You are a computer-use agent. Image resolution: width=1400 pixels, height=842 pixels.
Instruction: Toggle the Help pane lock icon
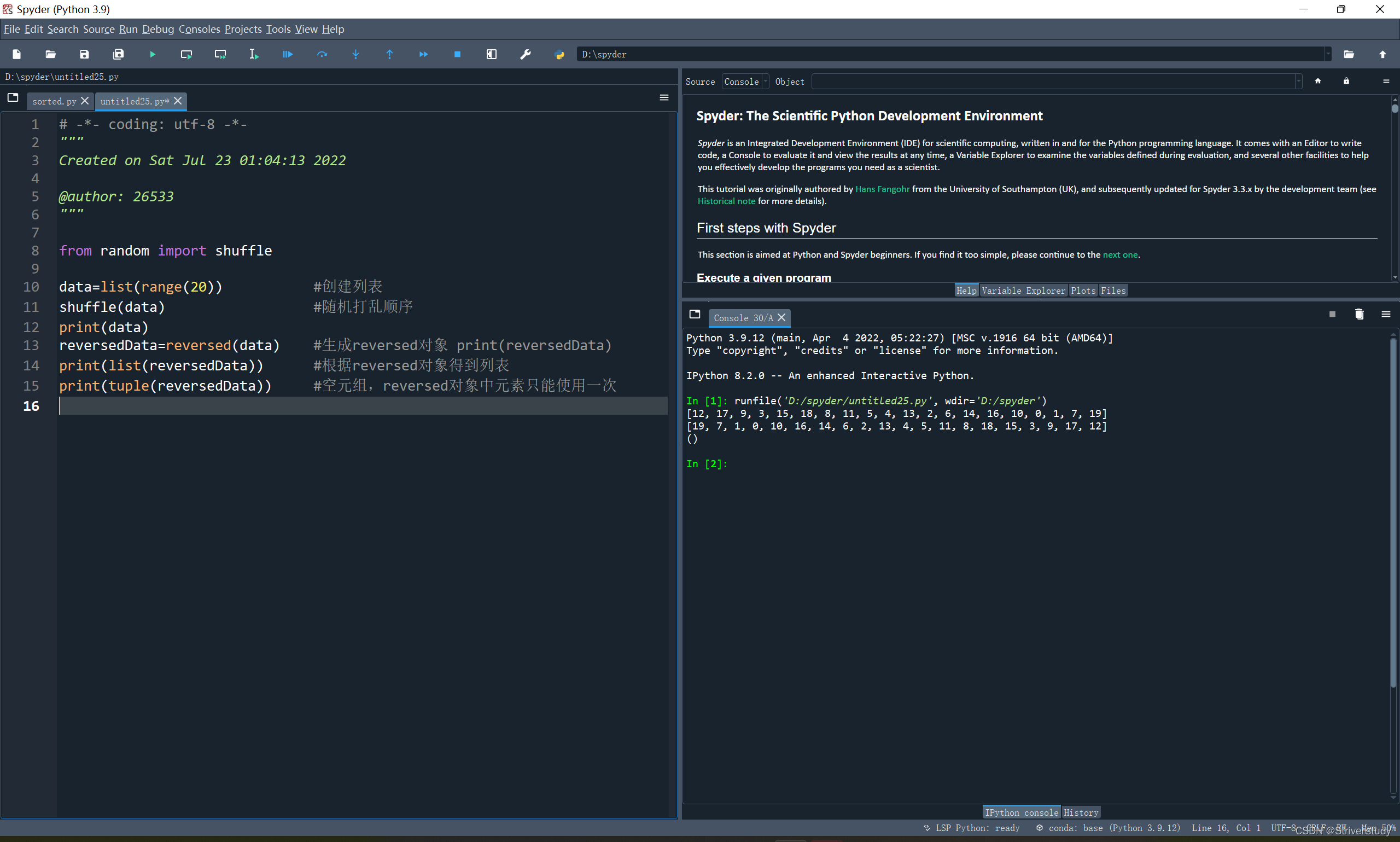point(1346,81)
